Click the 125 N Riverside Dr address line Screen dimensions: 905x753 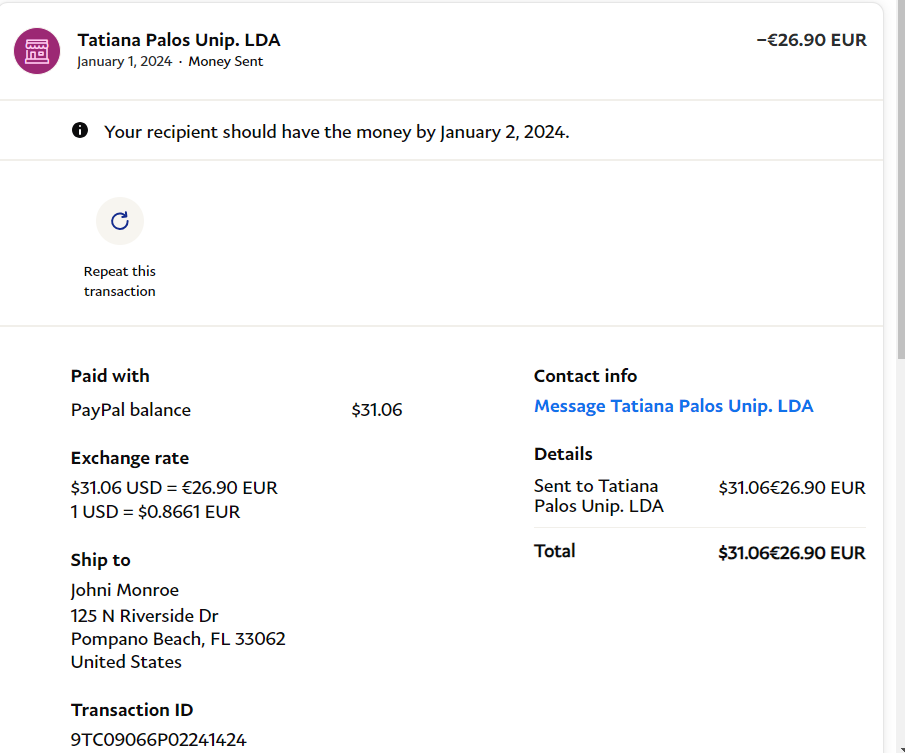pos(144,616)
